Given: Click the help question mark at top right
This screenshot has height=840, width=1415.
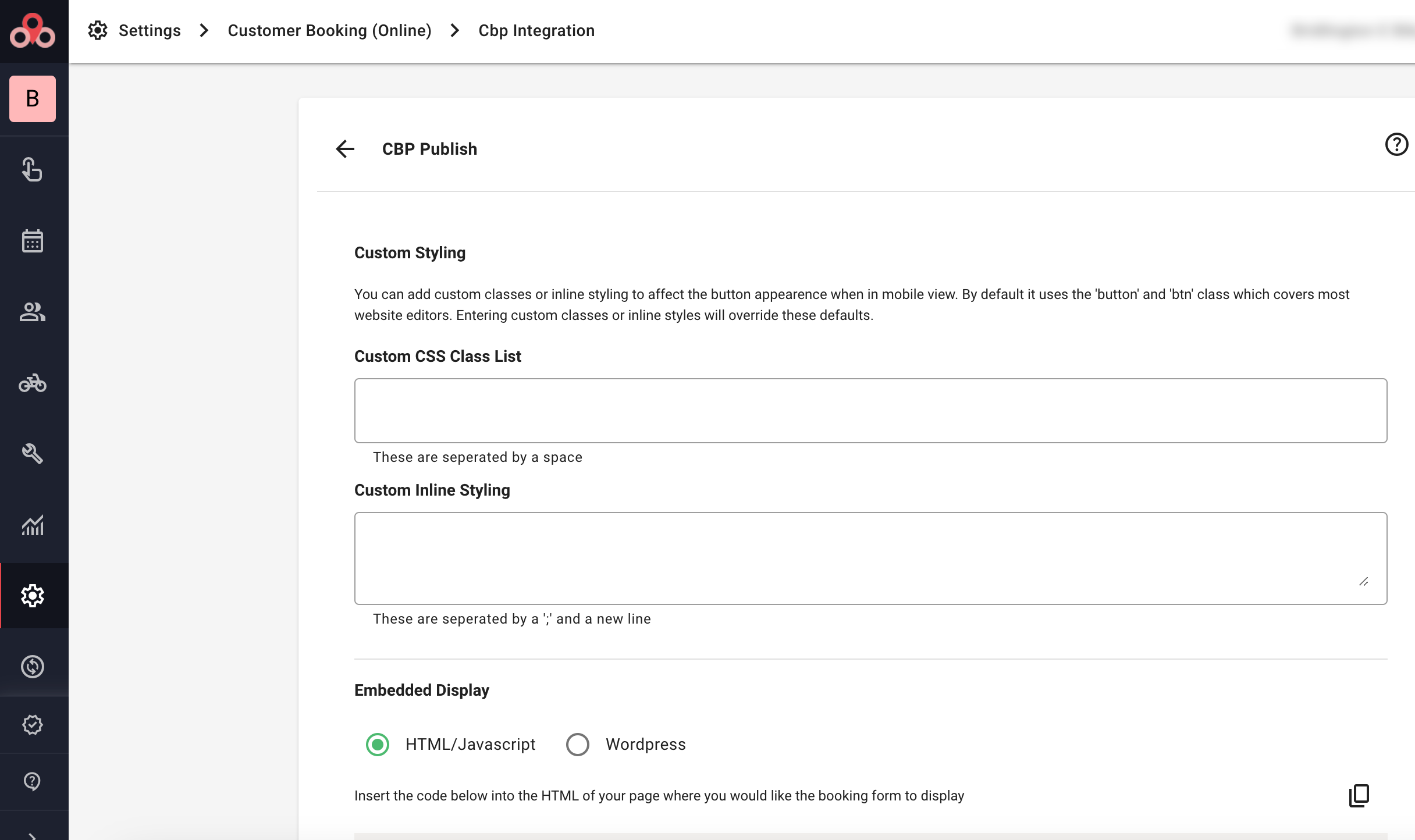Looking at the screenshot, I should point(1396,144).
